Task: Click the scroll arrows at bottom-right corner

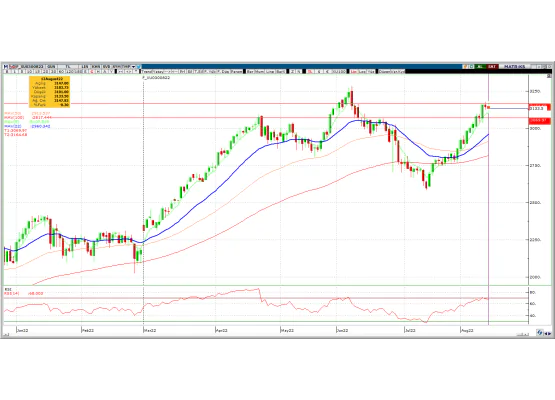Action: point(548,333)
